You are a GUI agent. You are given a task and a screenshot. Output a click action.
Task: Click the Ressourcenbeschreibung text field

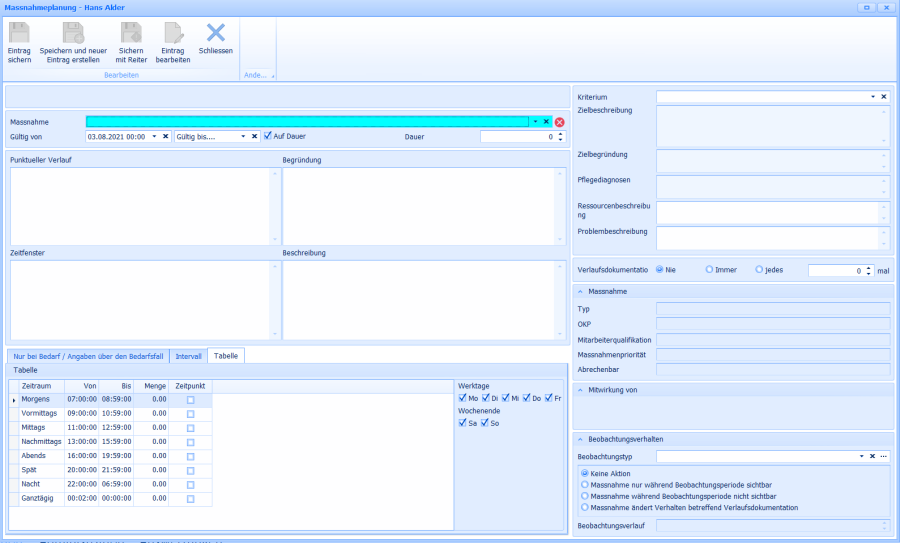click(x=773, y=212)
